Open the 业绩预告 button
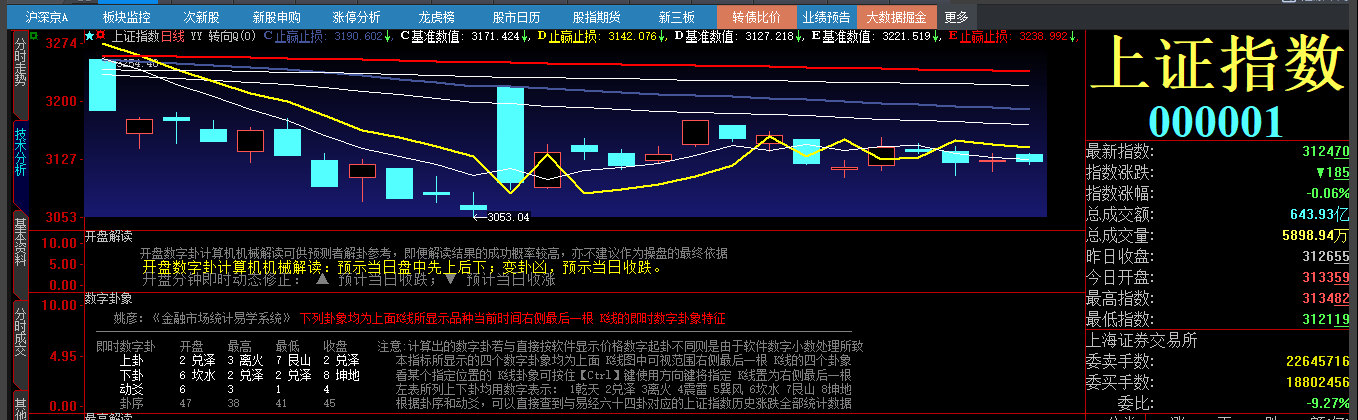 pyautogui.click(x=827, y=17)
